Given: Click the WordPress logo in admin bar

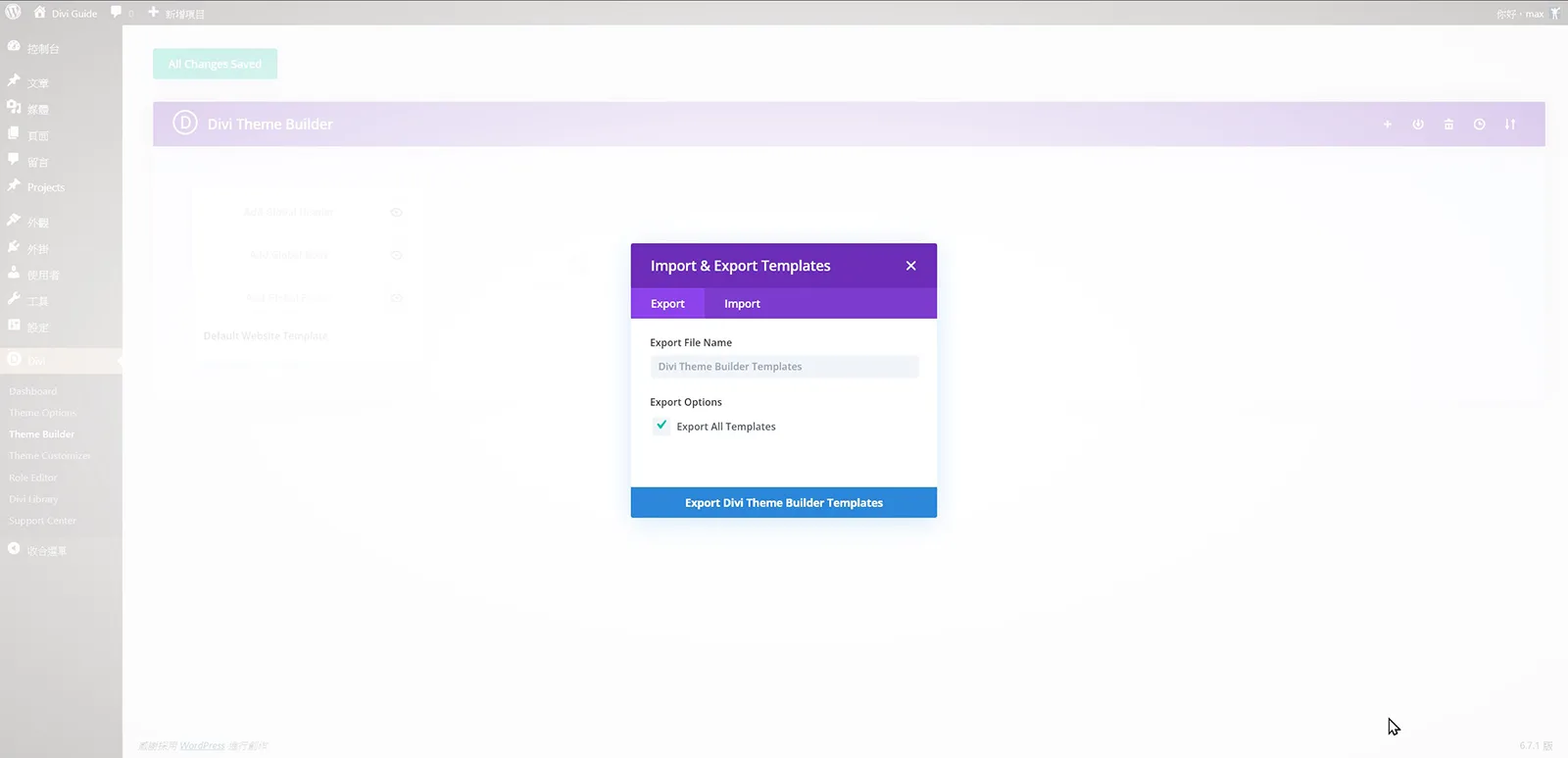Looking at the screenshot, I should [14, 13].
